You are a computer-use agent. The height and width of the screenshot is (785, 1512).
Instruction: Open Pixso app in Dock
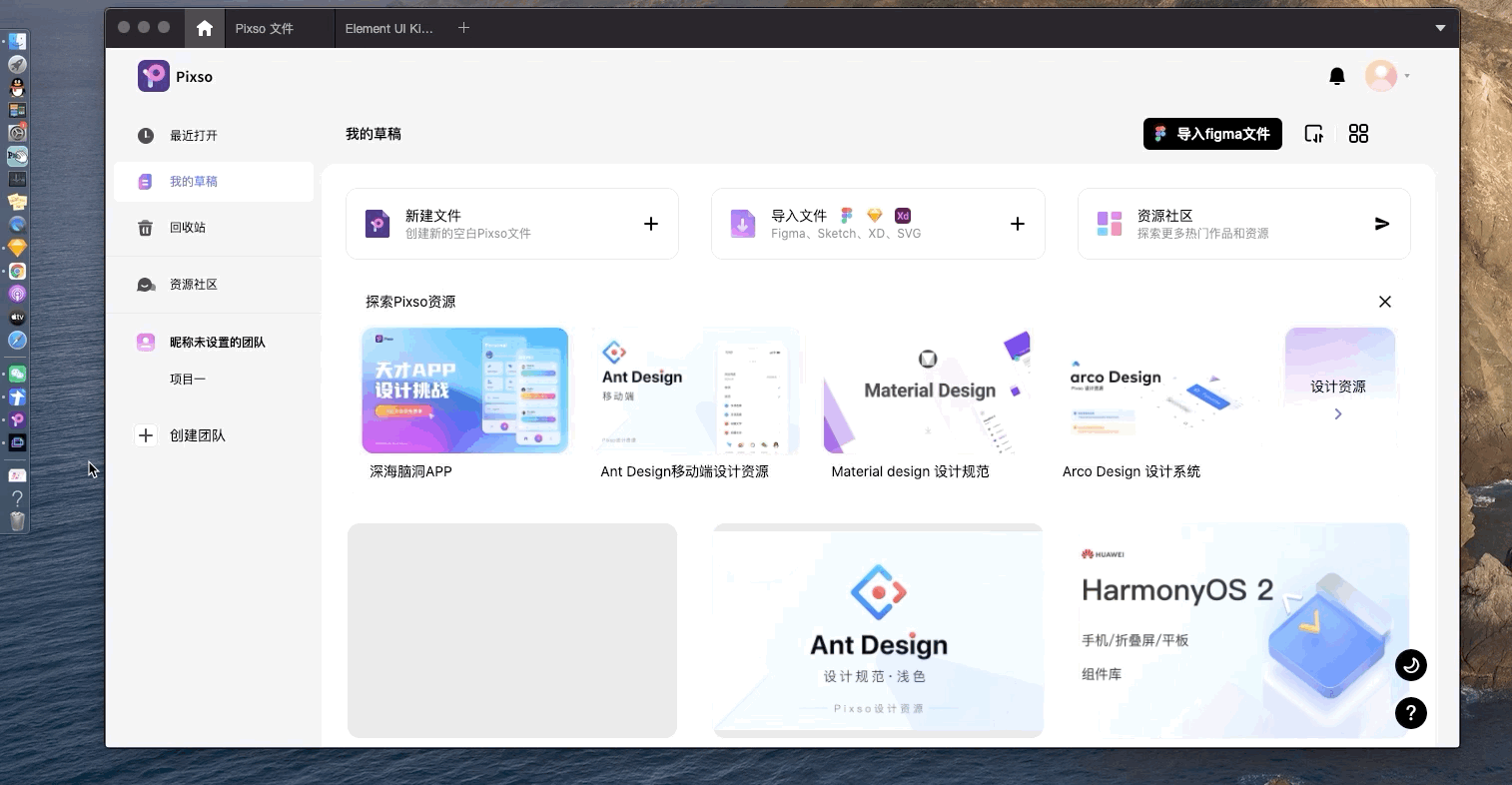click(17, 420)
